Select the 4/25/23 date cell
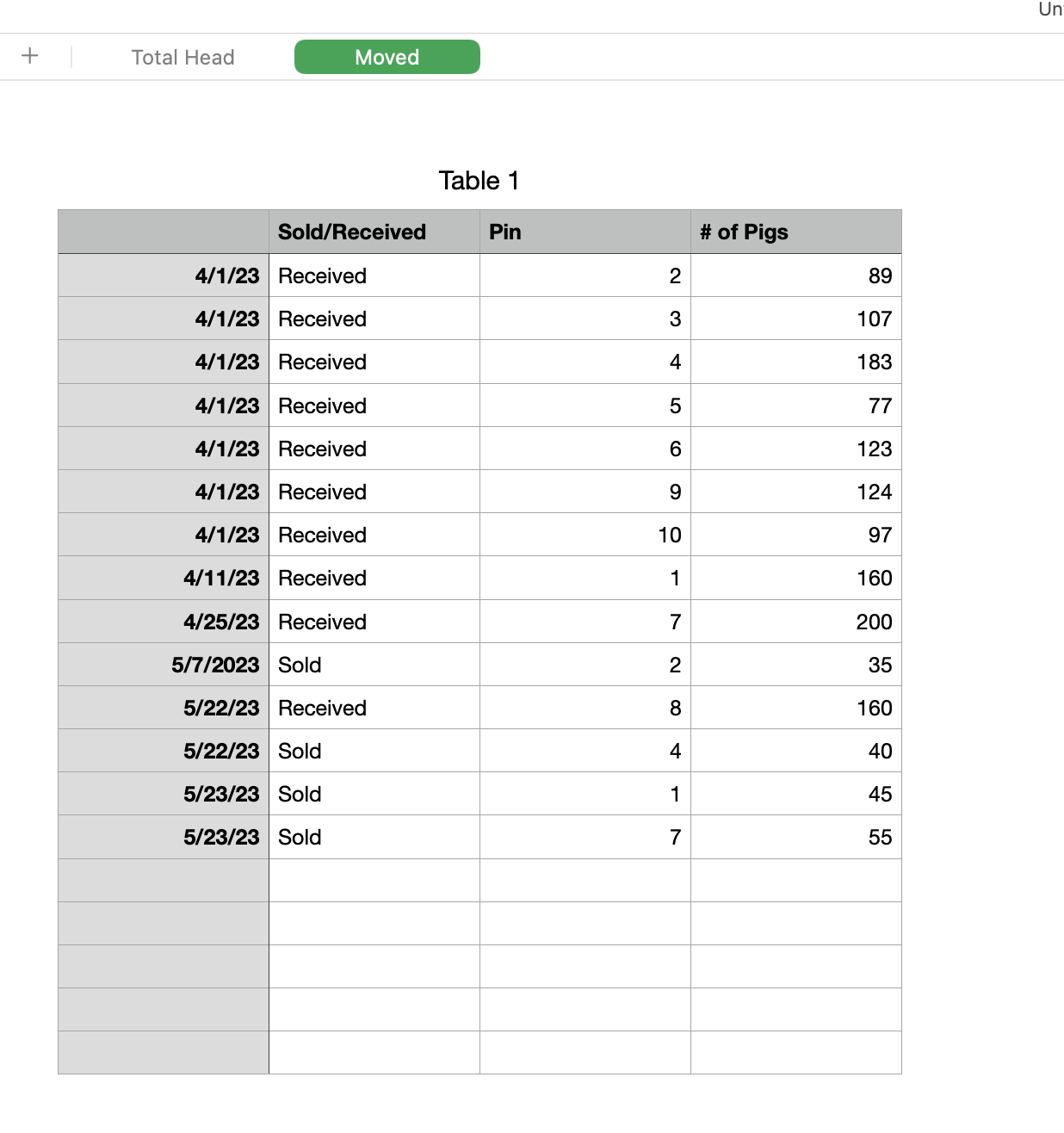 [164, 622]
